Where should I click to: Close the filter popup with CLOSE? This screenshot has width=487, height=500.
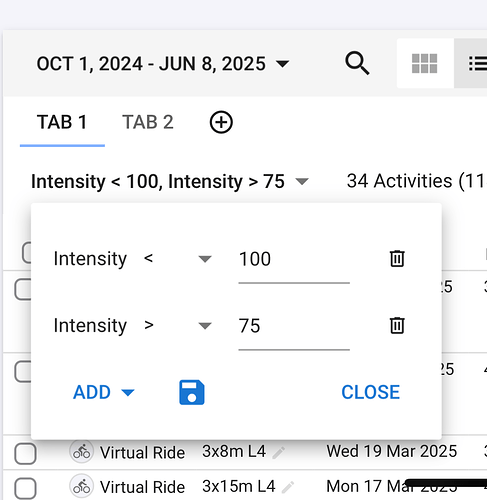click(x=370, y=392)
